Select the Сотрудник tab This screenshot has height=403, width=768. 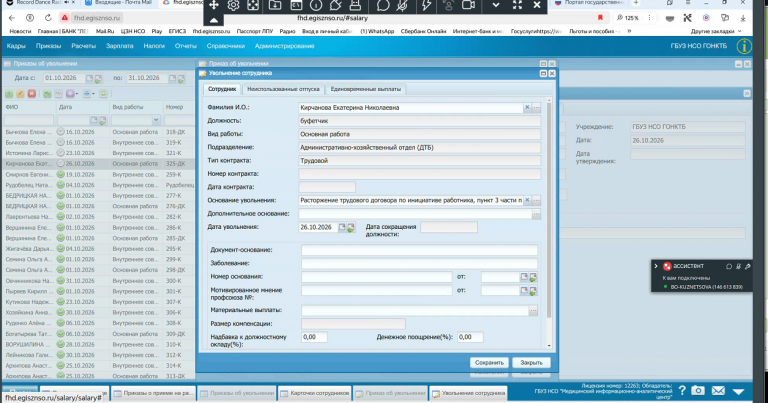(222, 89)
